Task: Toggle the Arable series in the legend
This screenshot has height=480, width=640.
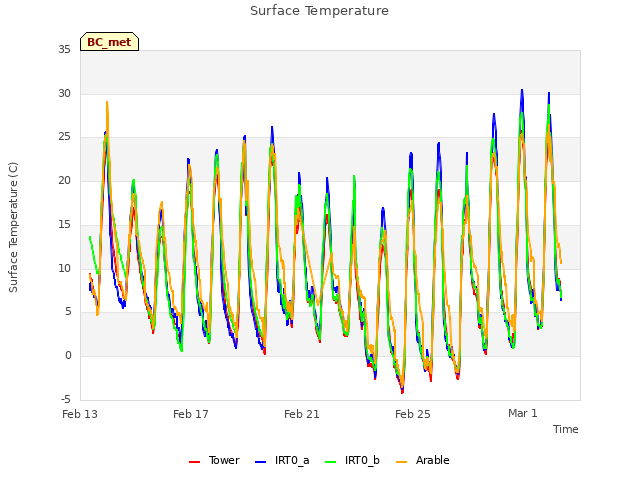Action: [423, 460]
